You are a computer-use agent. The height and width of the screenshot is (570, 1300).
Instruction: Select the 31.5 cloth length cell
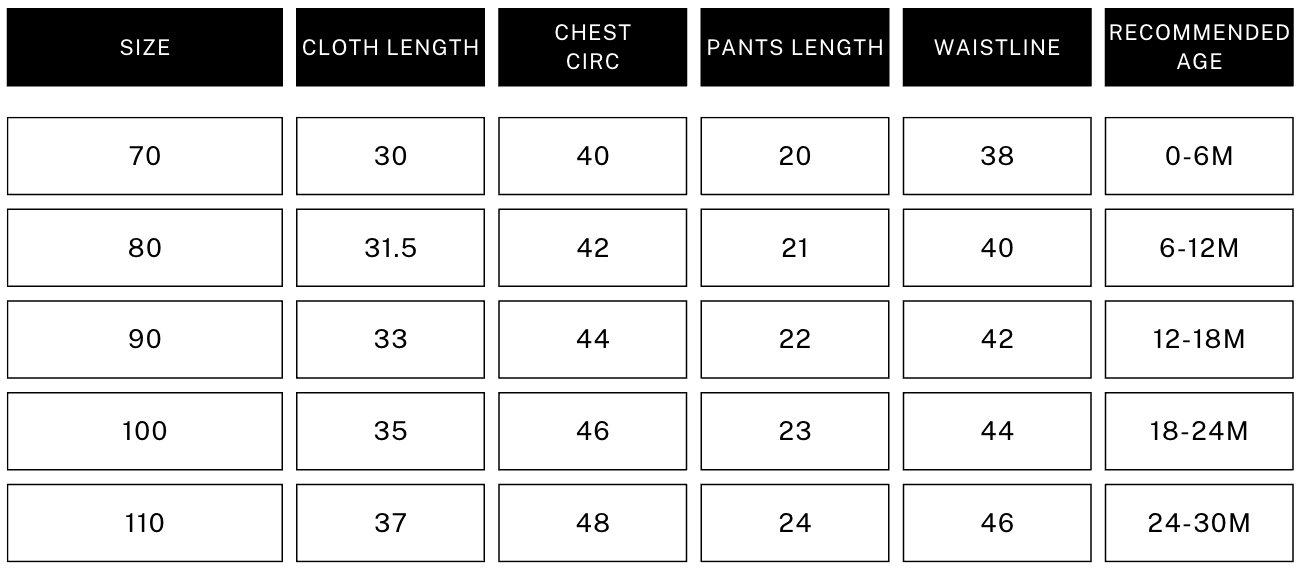(x=390, y=248)
